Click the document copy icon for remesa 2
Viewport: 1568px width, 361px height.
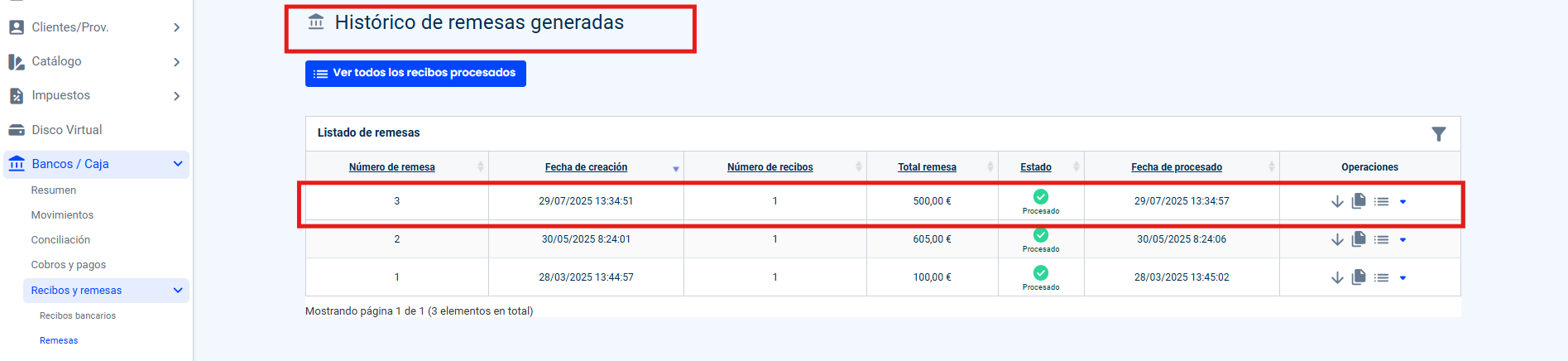pos(1359,239)
